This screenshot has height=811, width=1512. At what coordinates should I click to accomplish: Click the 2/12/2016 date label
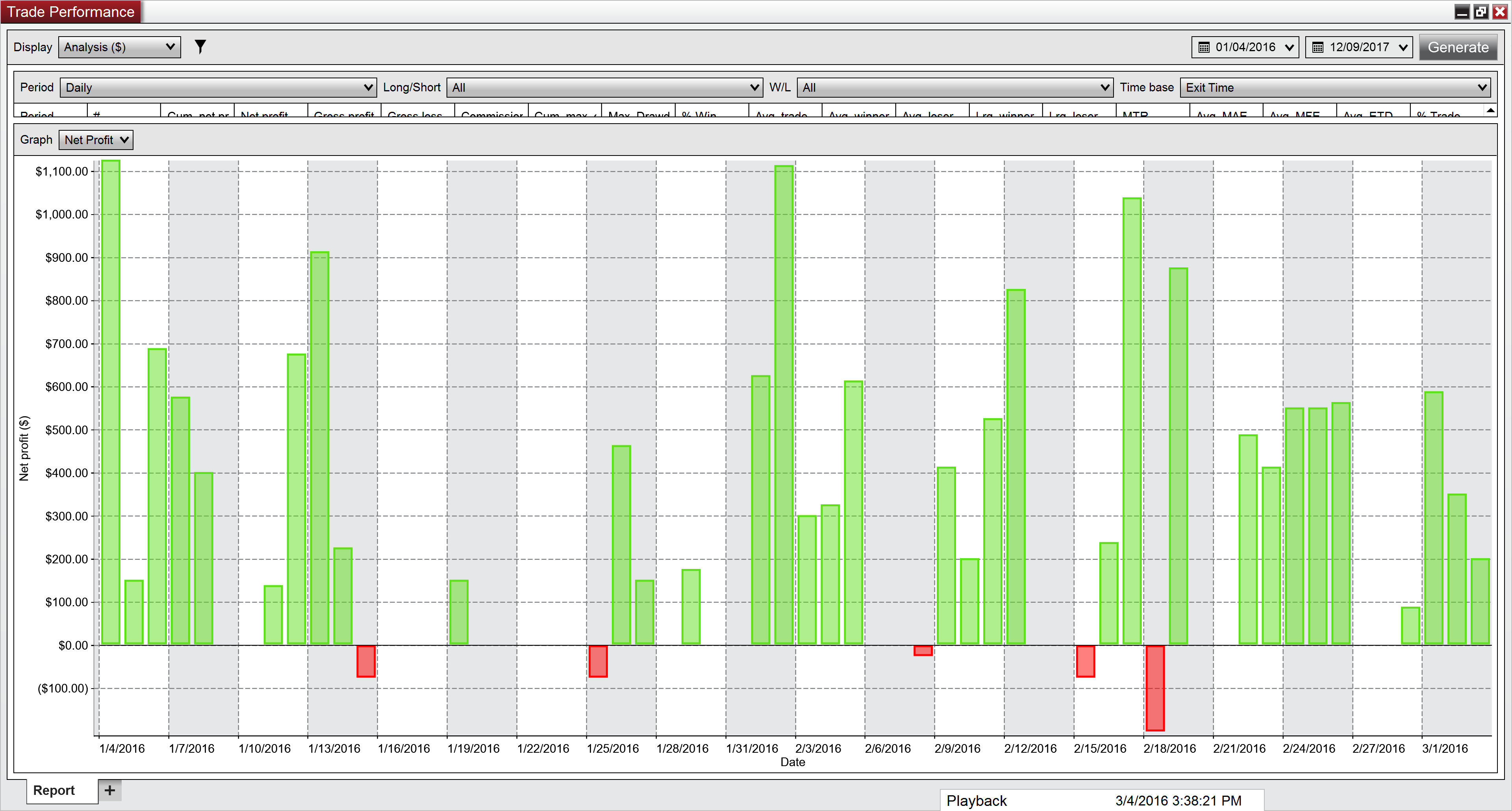(1031, 749)
